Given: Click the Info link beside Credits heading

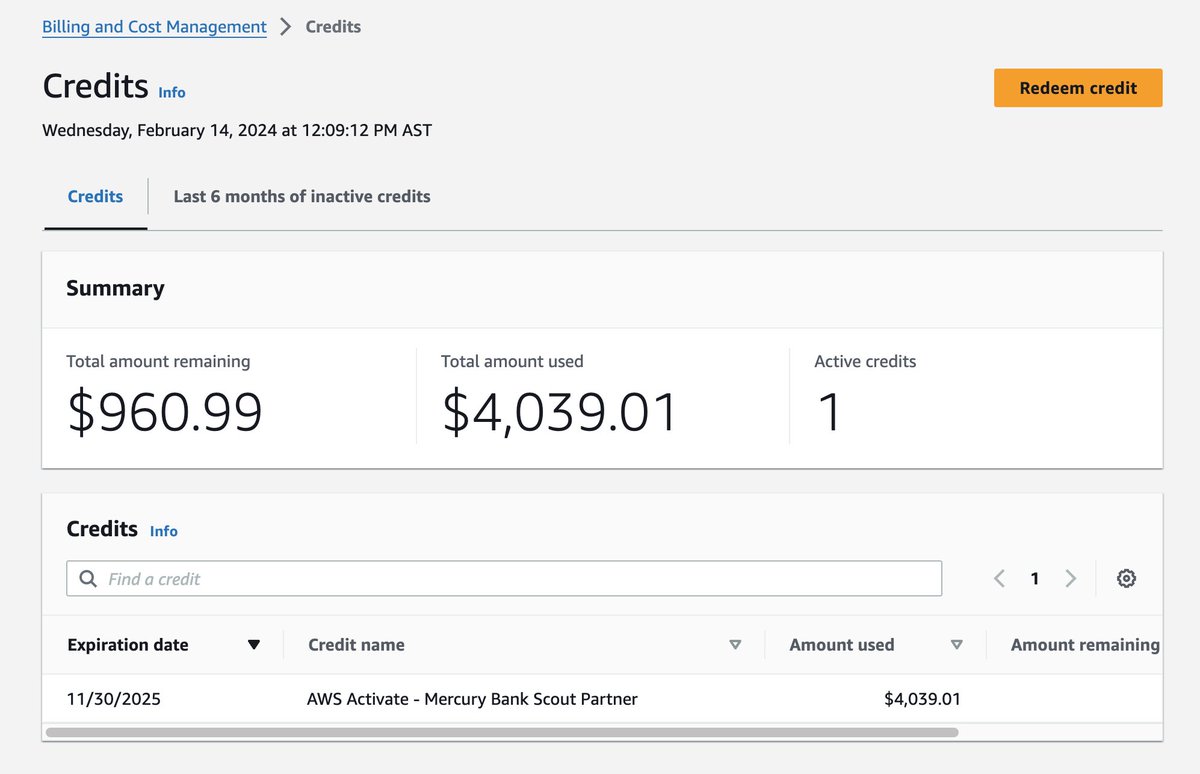Looking at the screenshot, I should coord(172,92).
